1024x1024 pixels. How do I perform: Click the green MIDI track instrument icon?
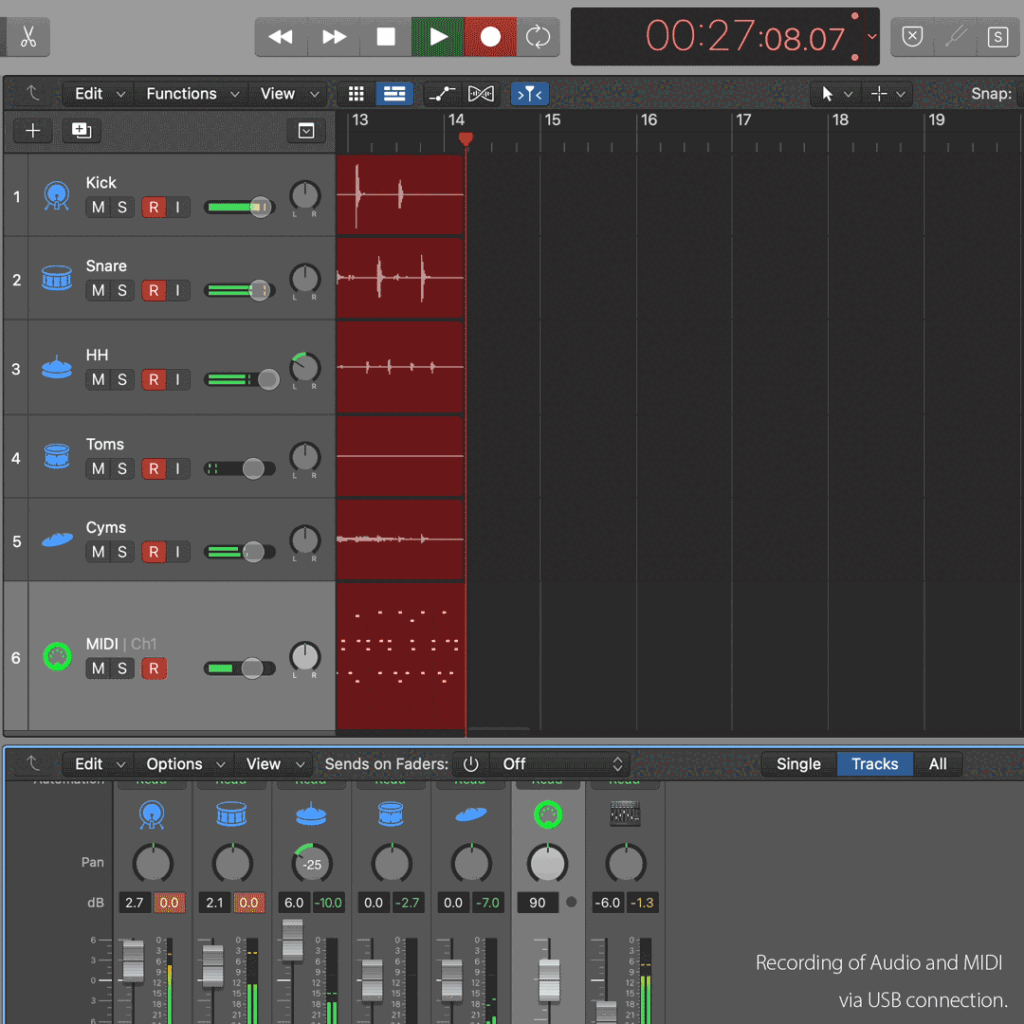point(57,657)
